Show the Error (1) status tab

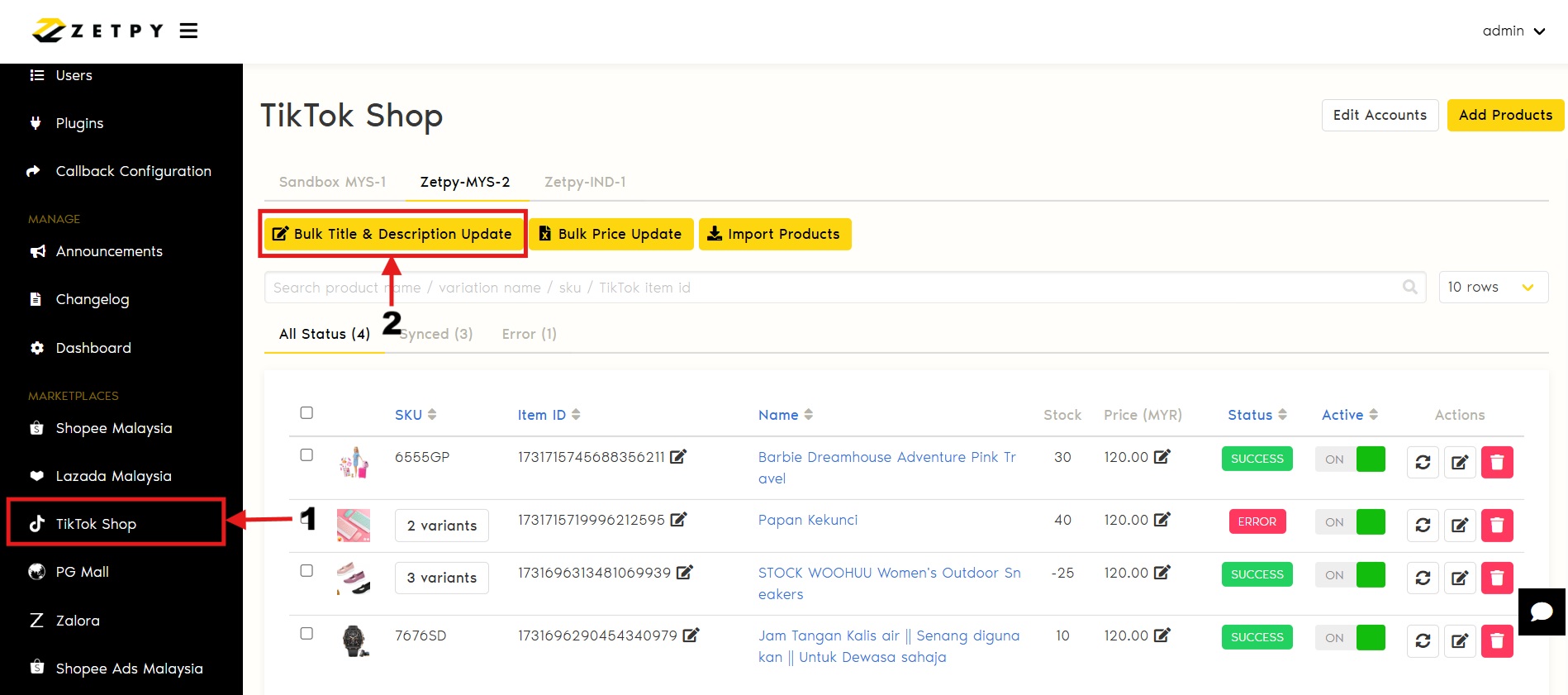[x=529, y=334]
